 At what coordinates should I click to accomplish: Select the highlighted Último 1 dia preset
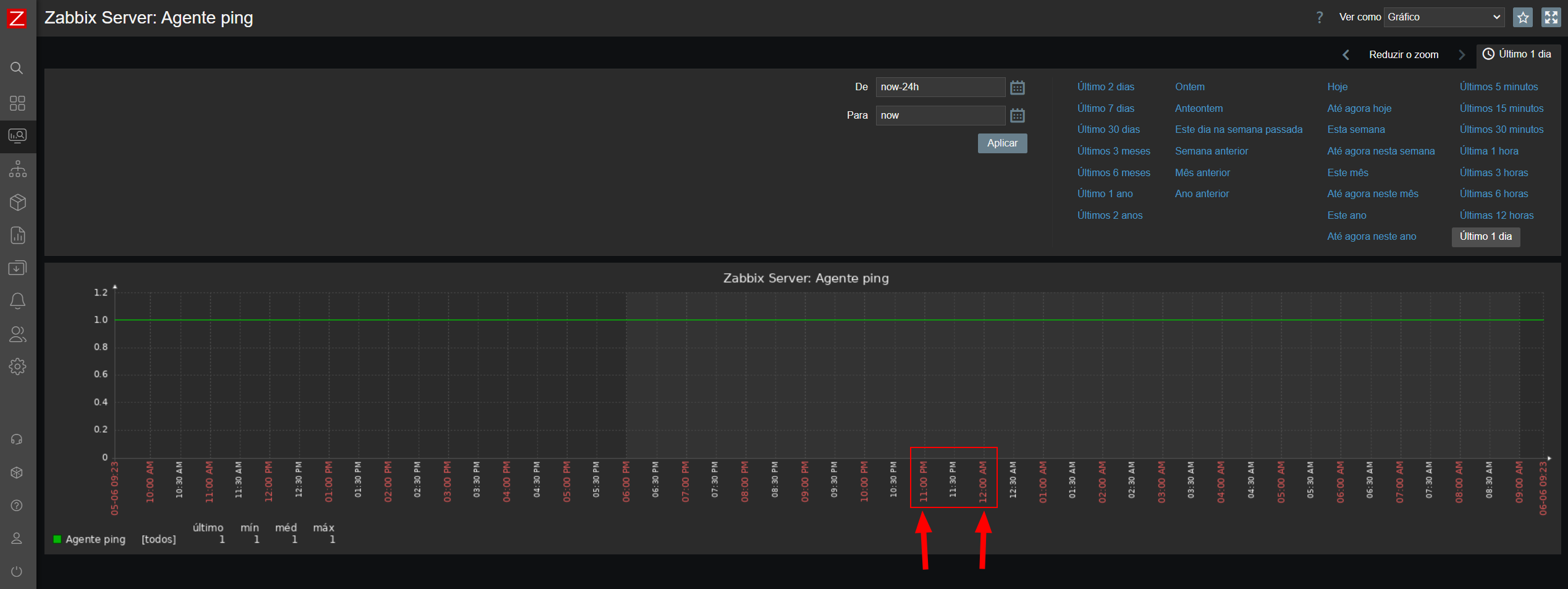point(1486,237)
